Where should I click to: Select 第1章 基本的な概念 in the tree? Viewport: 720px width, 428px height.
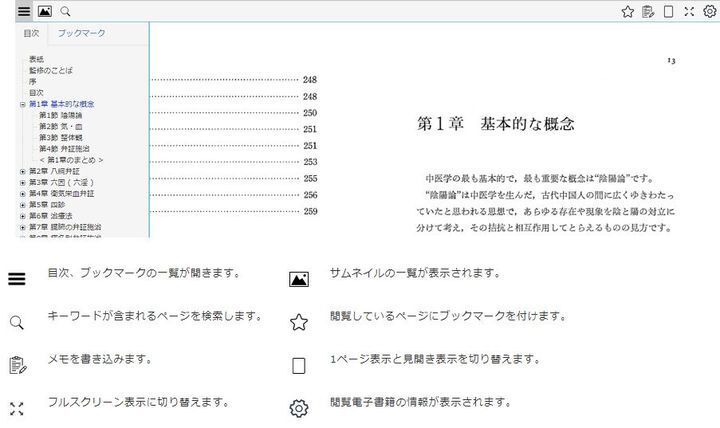[62, 104]
